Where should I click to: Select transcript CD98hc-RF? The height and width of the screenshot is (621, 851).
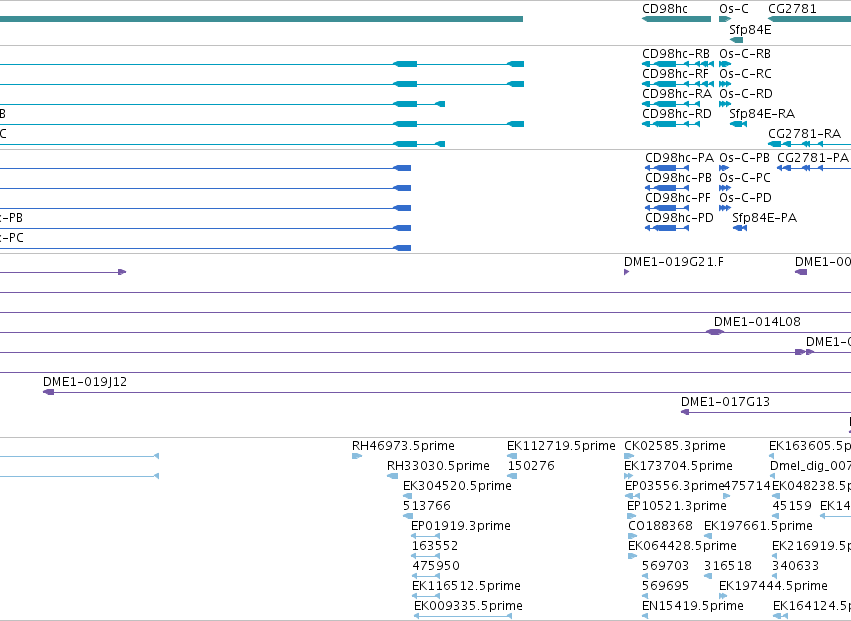click(678, 84)
